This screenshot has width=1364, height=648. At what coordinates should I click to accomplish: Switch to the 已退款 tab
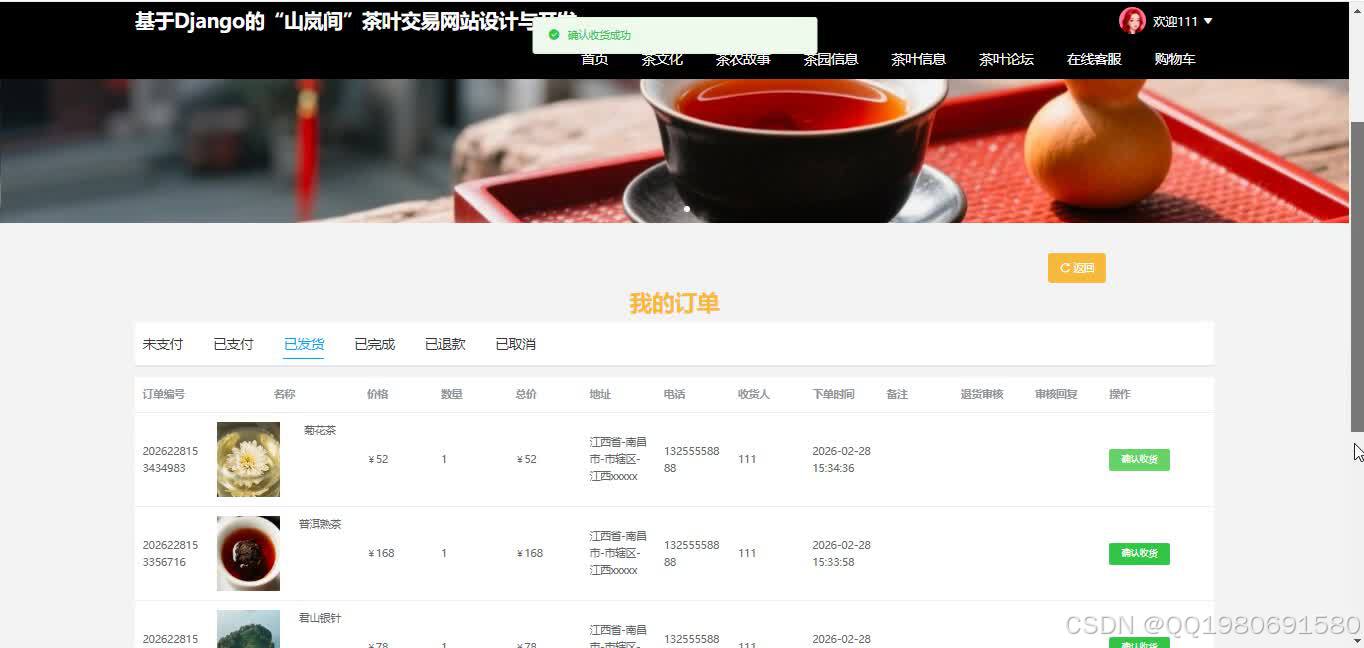[445, 344]
